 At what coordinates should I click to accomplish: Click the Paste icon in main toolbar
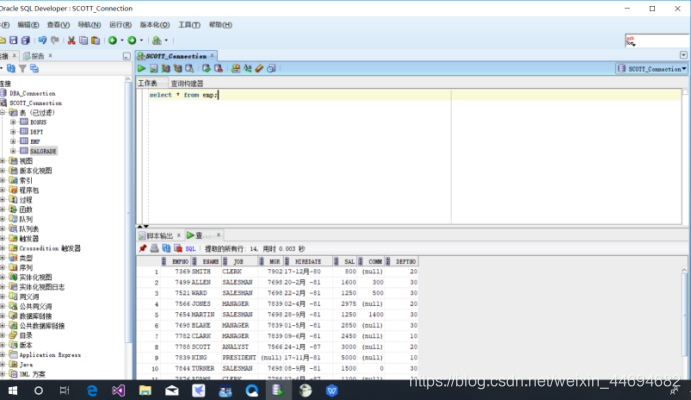click(95, 40)
